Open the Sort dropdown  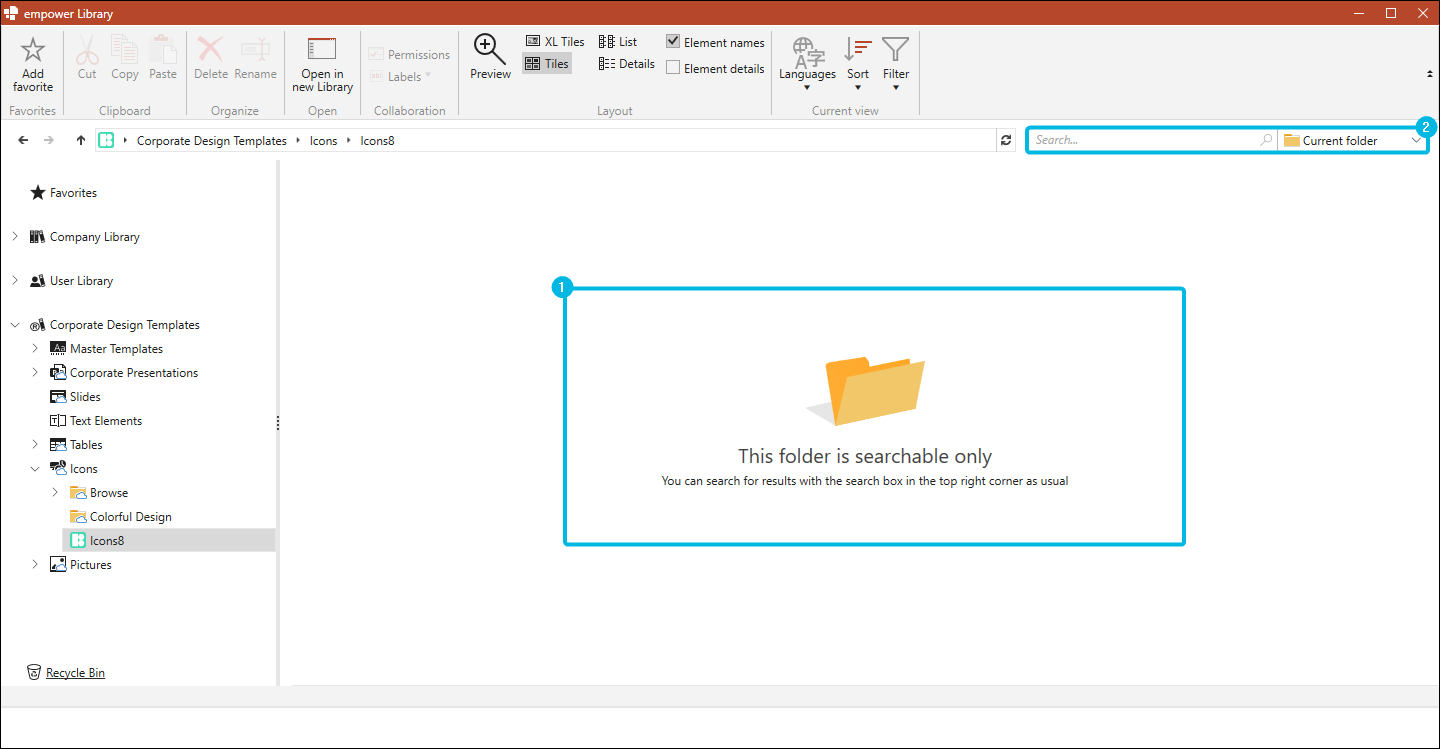(858, 64)
